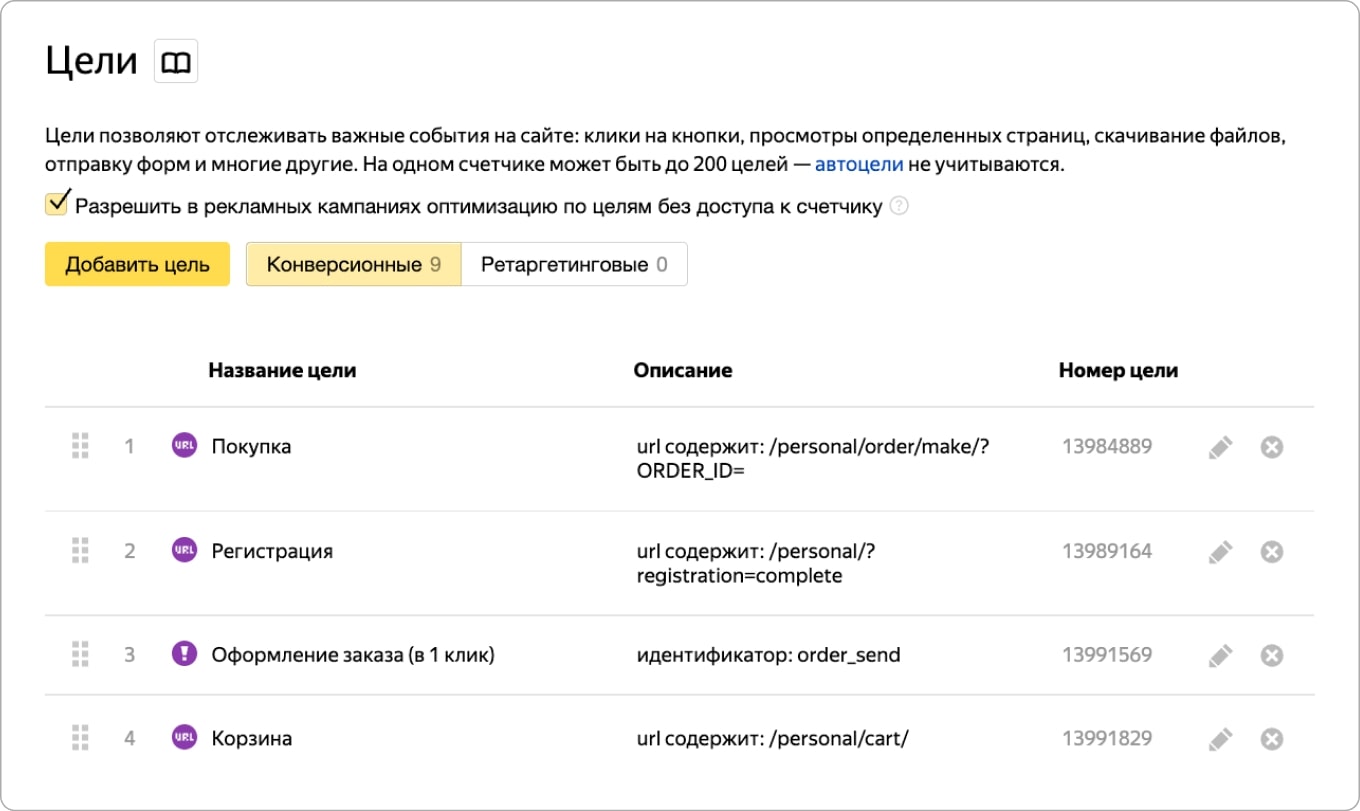Open the goals help book icon
Image resolution: width=1360 pixels, height=811 pixels.
[176, 62]
